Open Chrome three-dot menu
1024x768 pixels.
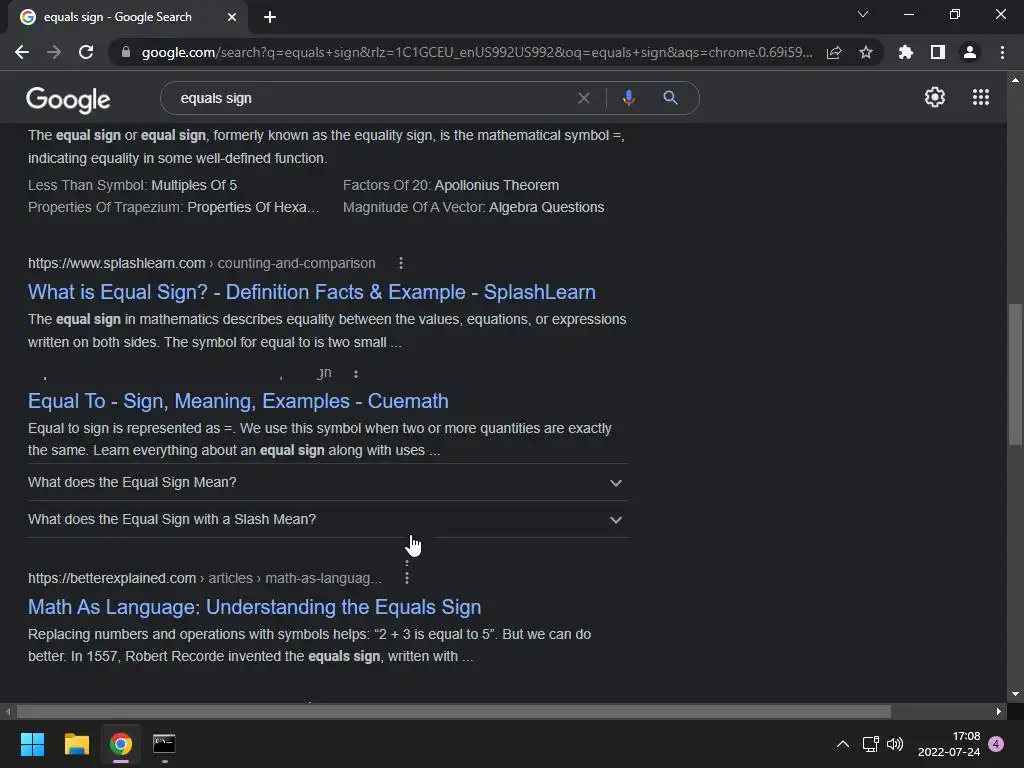click(x=1002, y=52)
